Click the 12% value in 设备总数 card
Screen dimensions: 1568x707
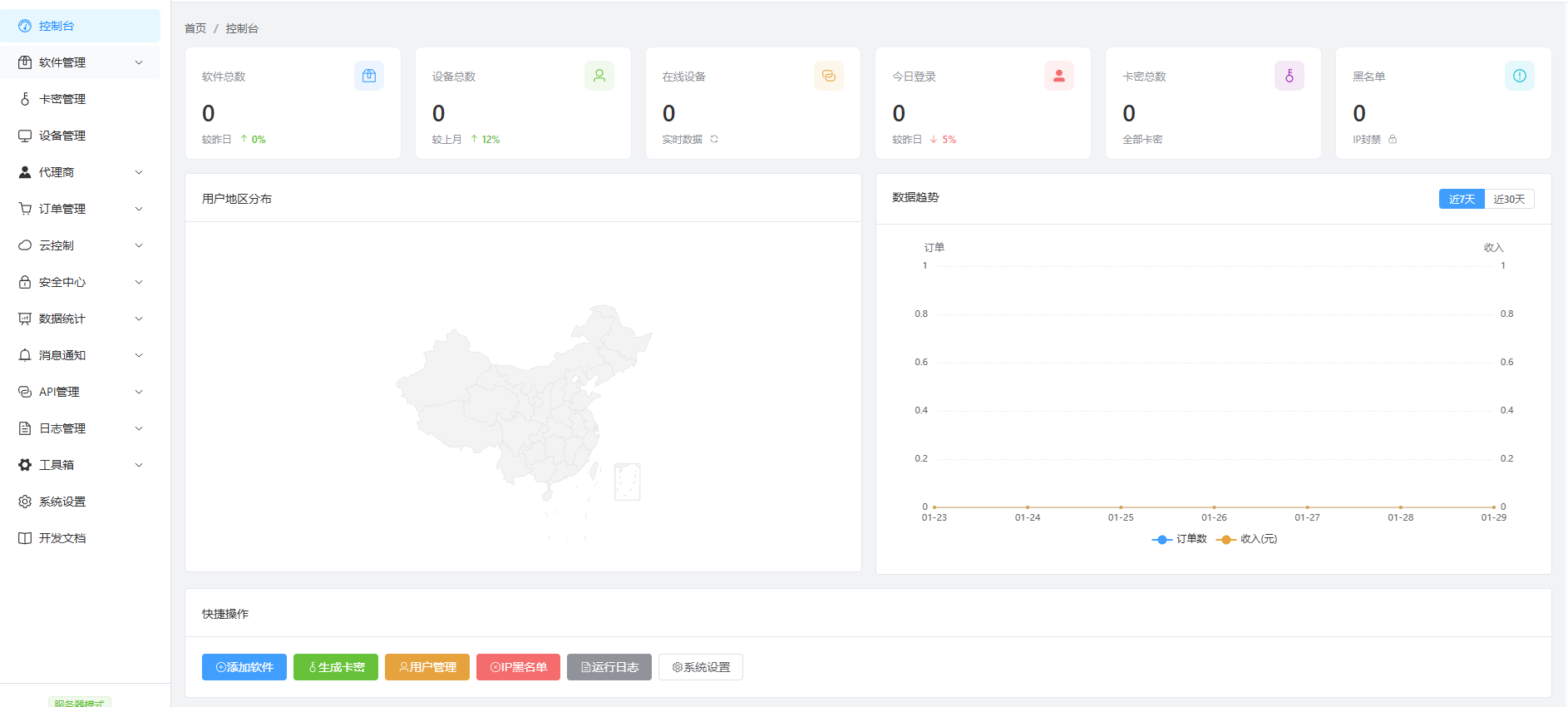coord(491,140)
